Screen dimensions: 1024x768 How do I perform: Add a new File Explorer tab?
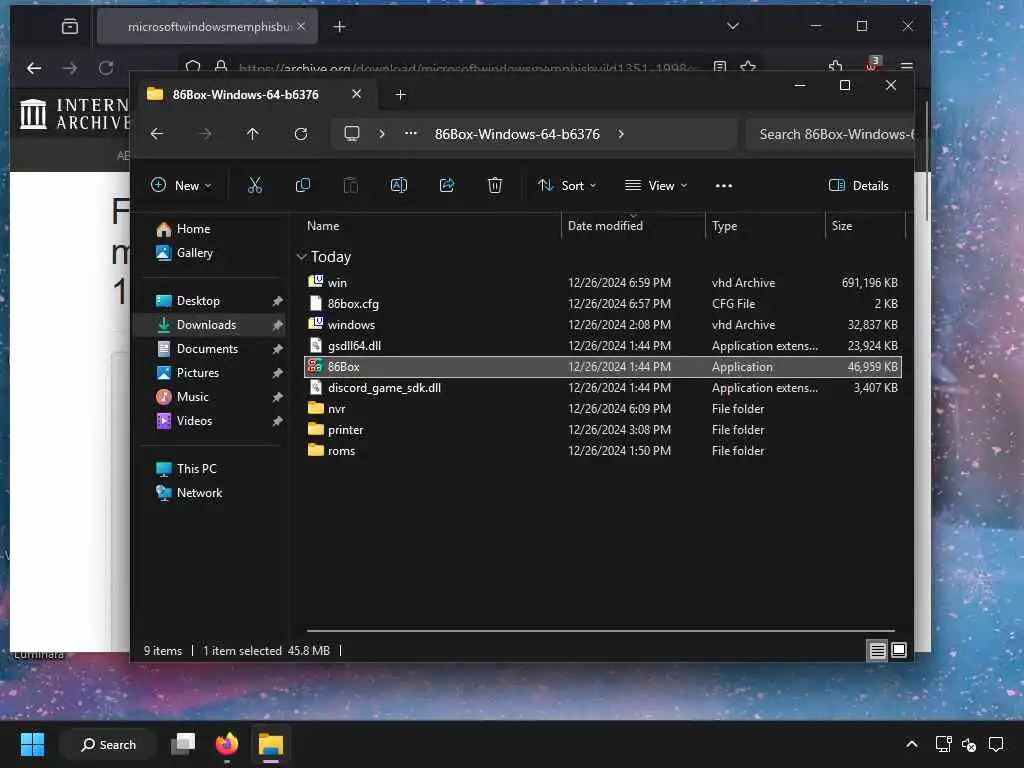coord(400,95)
